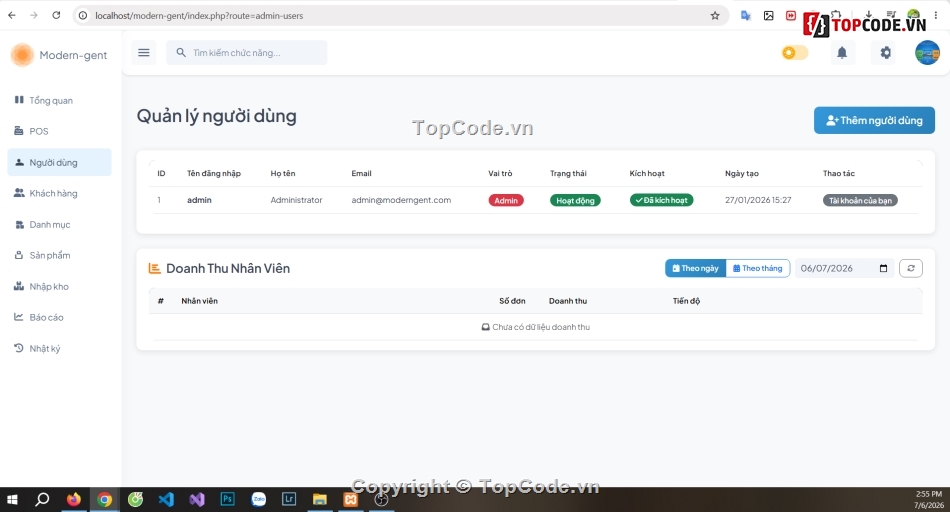Open Photoshop from the taskbar
This screenshot has width=950, height=512.
(228, 499)
